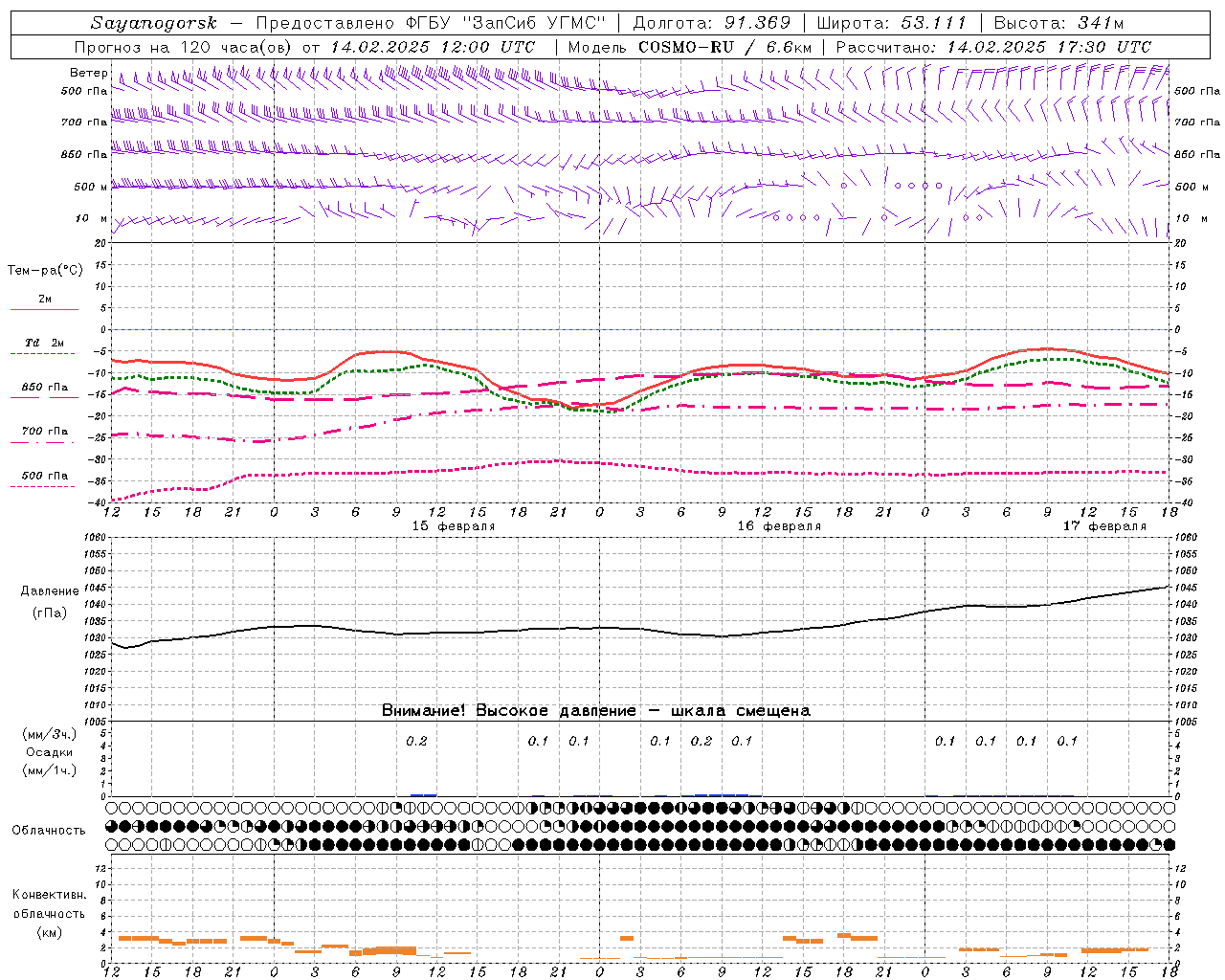
Task: Click the '17 февраля' date label
Action: coord(1104,526)
